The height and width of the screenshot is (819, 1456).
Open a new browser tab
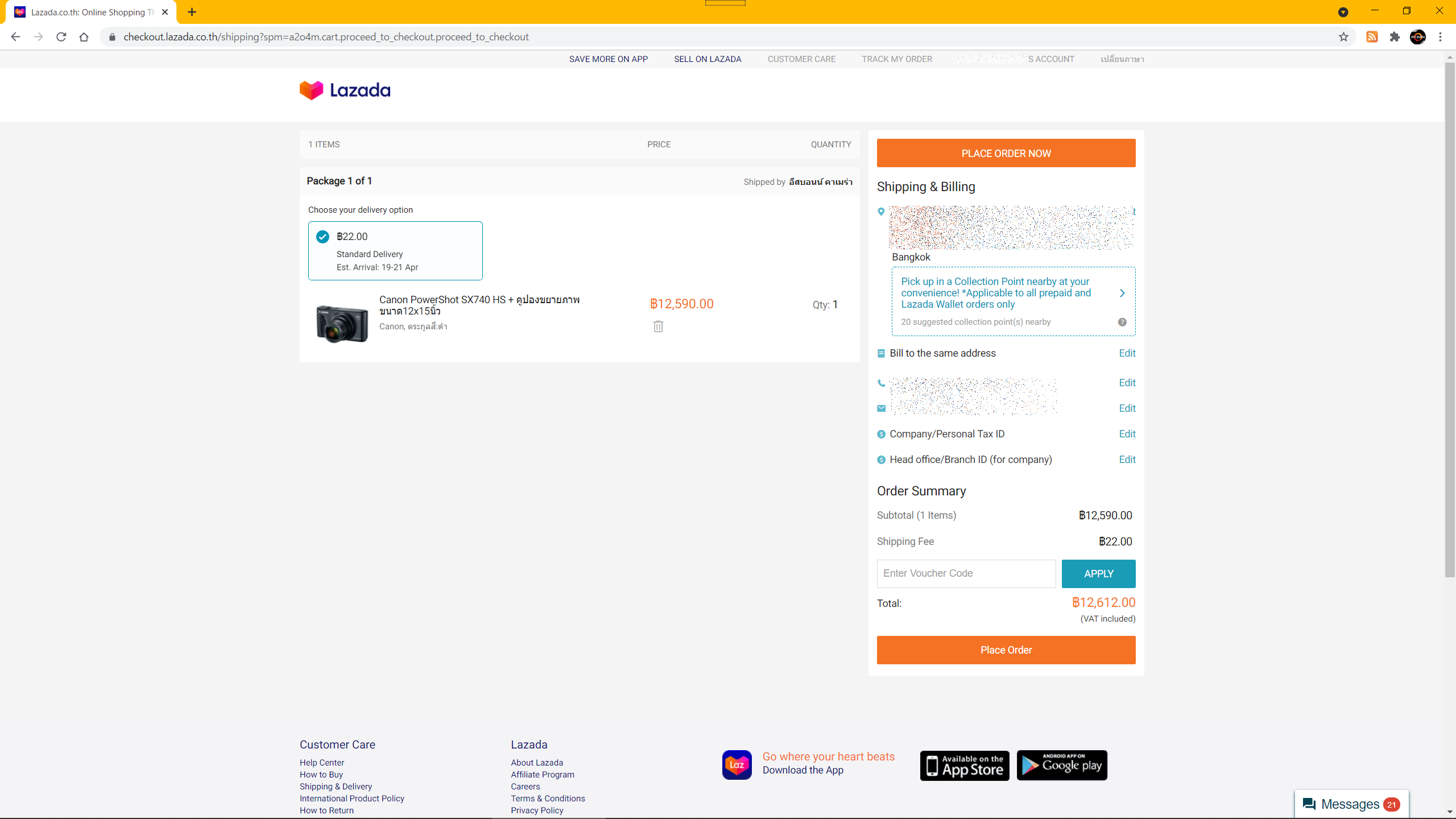[192, 12]
